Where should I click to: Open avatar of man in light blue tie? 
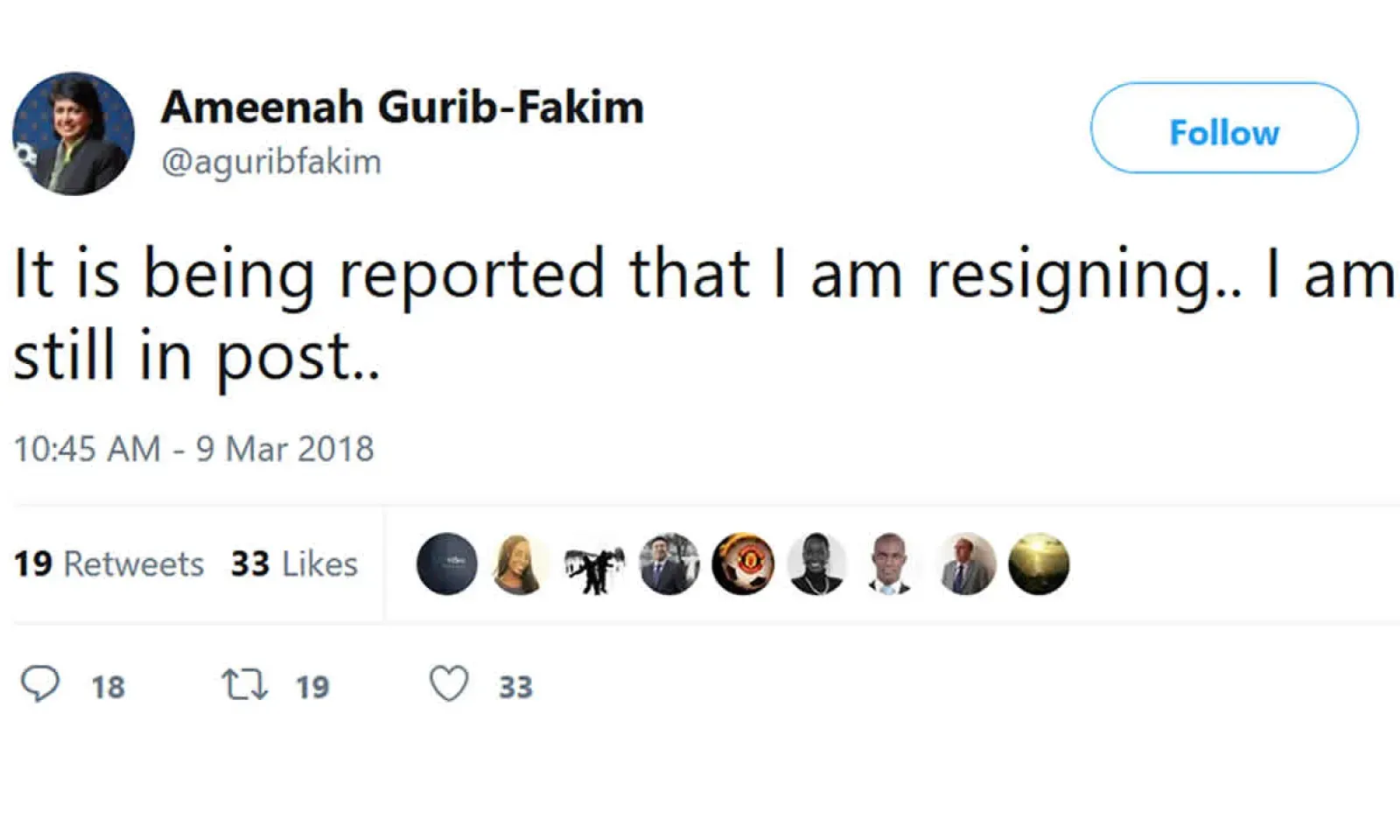pyautogui.click(x=890, y=564)
